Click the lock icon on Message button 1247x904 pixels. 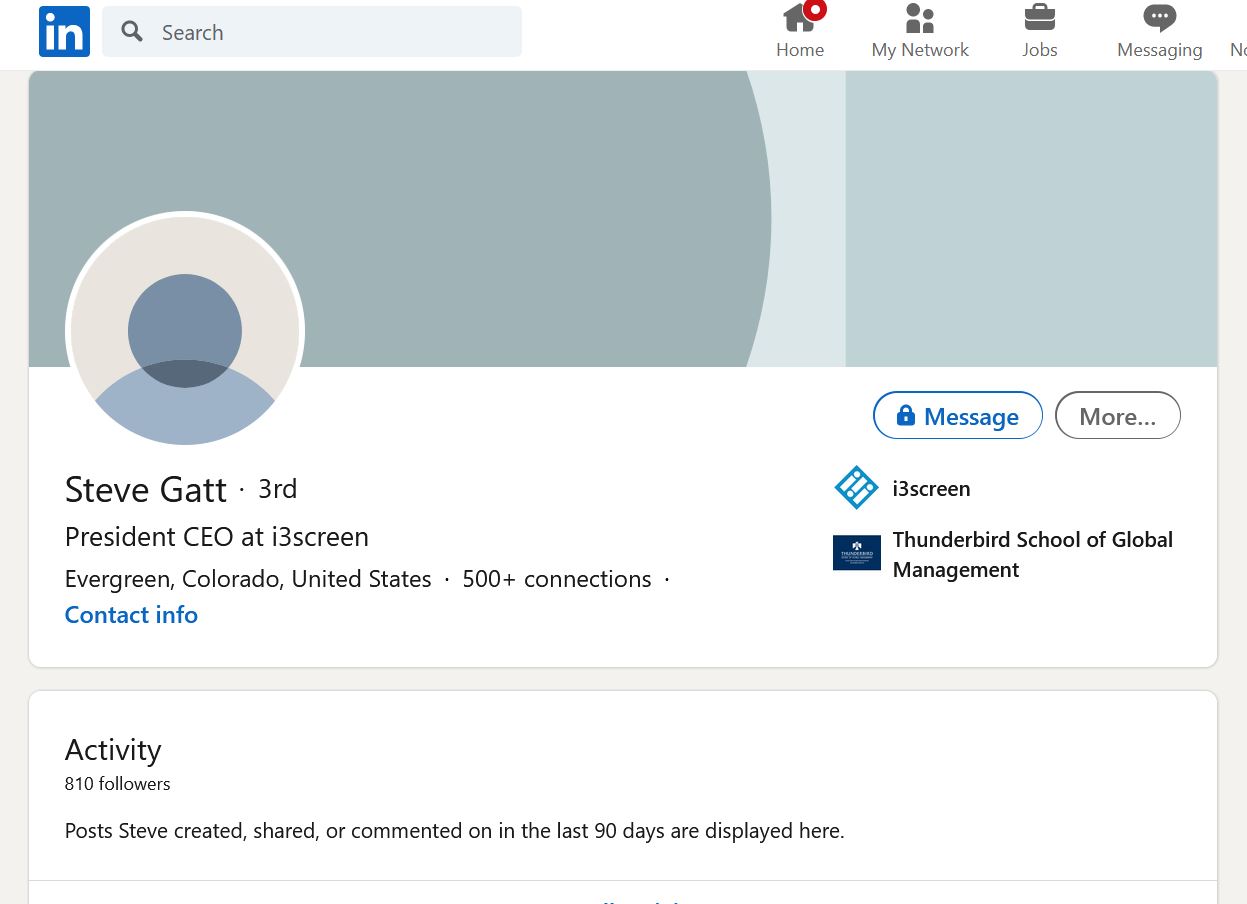click(x=906, y=416)
